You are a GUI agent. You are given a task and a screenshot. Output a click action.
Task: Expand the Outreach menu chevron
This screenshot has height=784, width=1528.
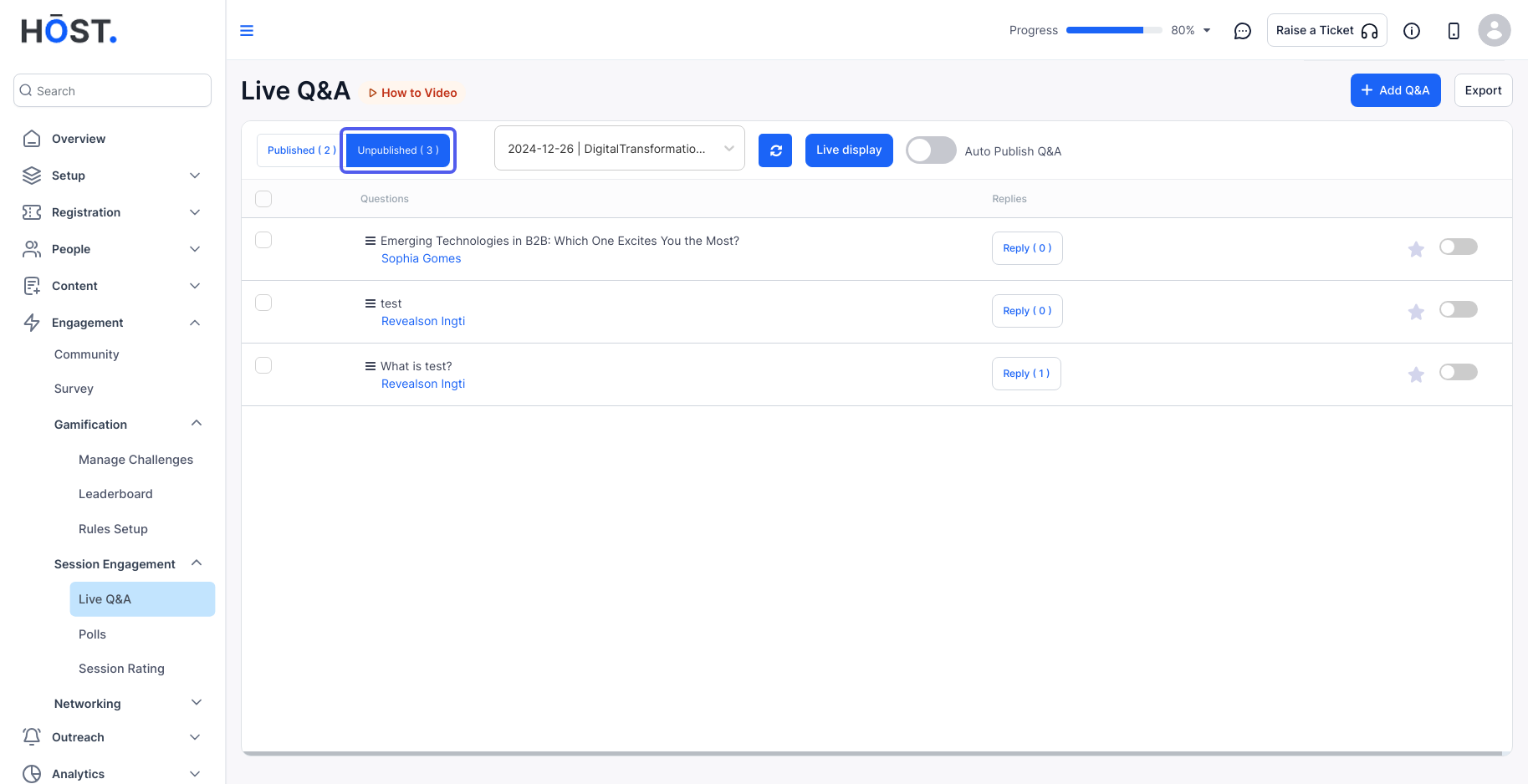[195, 737]
